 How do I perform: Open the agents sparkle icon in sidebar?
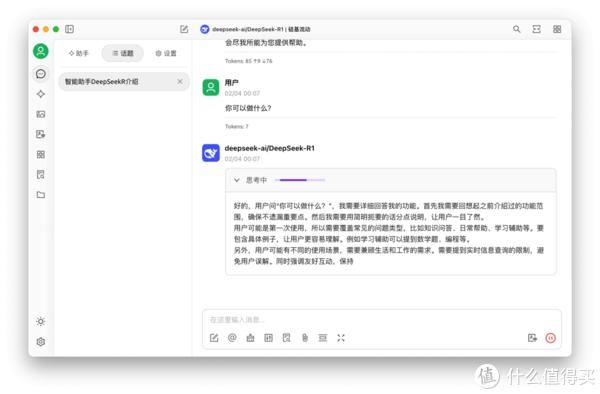[41, 94]
